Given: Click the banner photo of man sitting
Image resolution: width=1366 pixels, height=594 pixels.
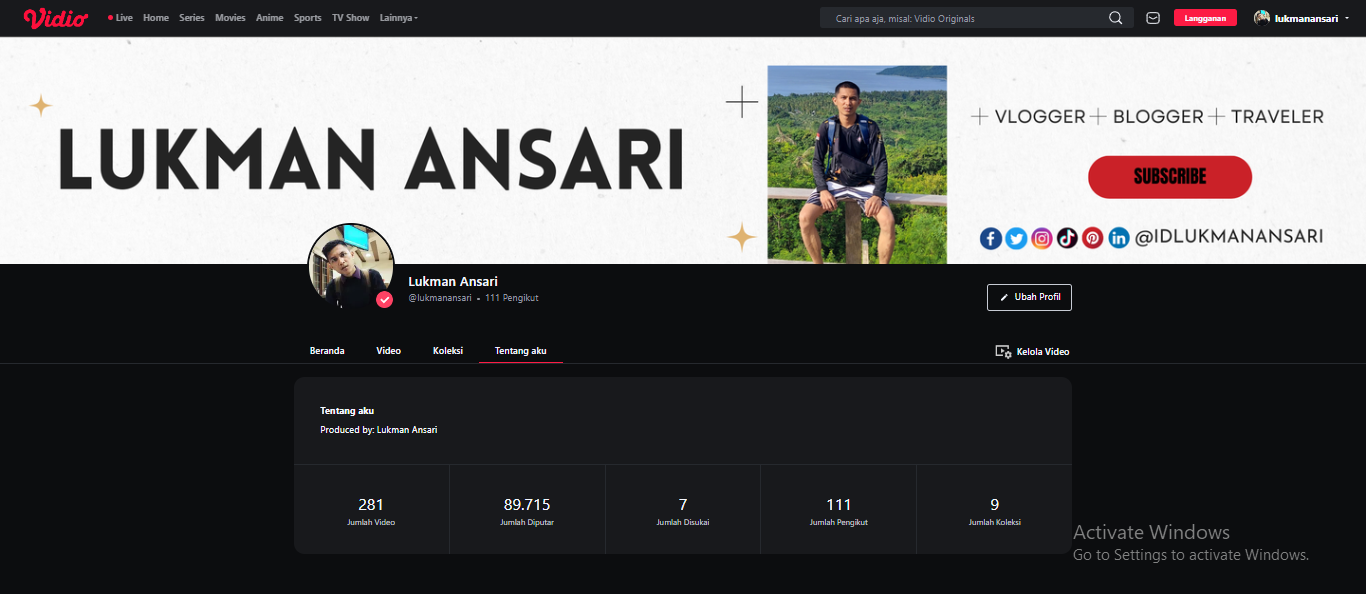Looking at the screenshot, I should 857,165.
